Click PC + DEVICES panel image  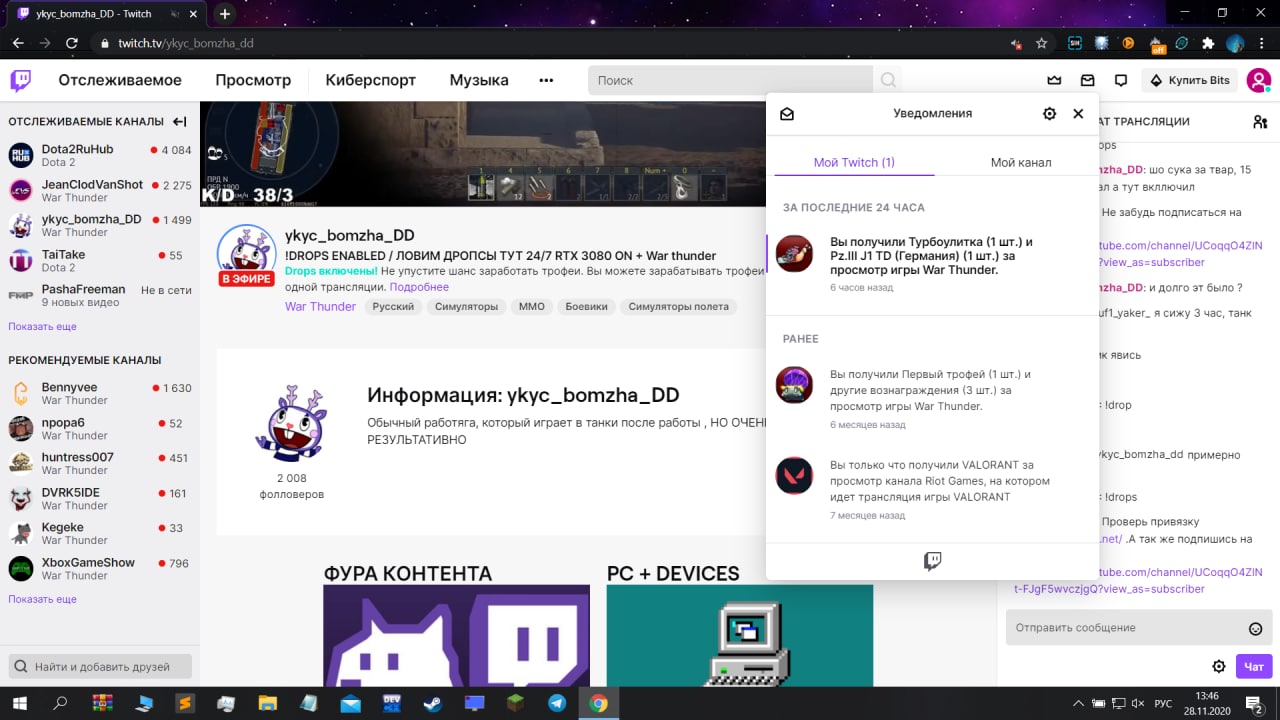740,635
